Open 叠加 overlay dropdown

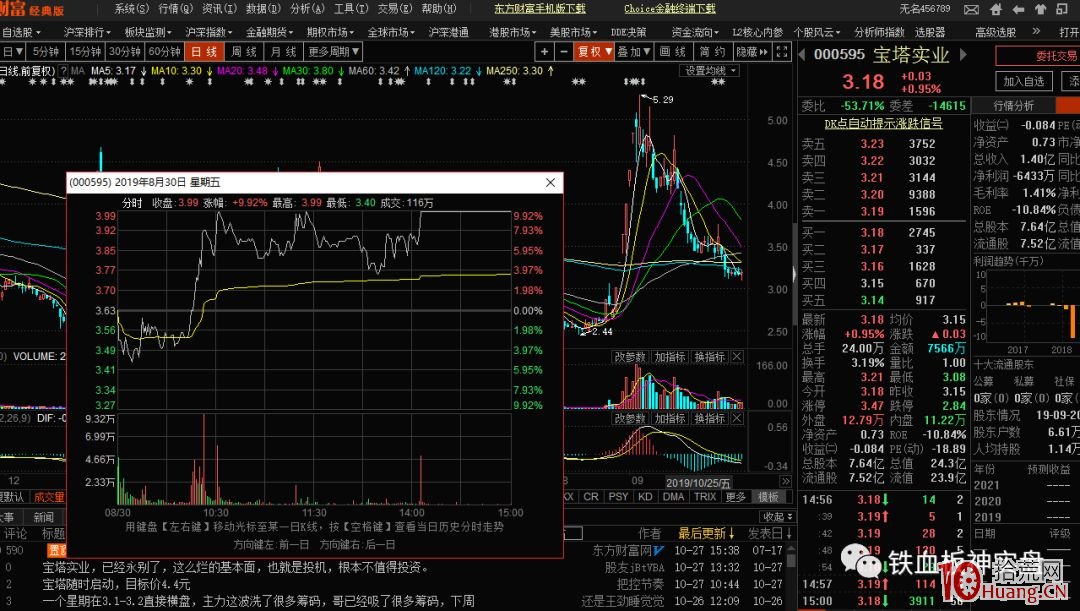click(x=634, y=52)
